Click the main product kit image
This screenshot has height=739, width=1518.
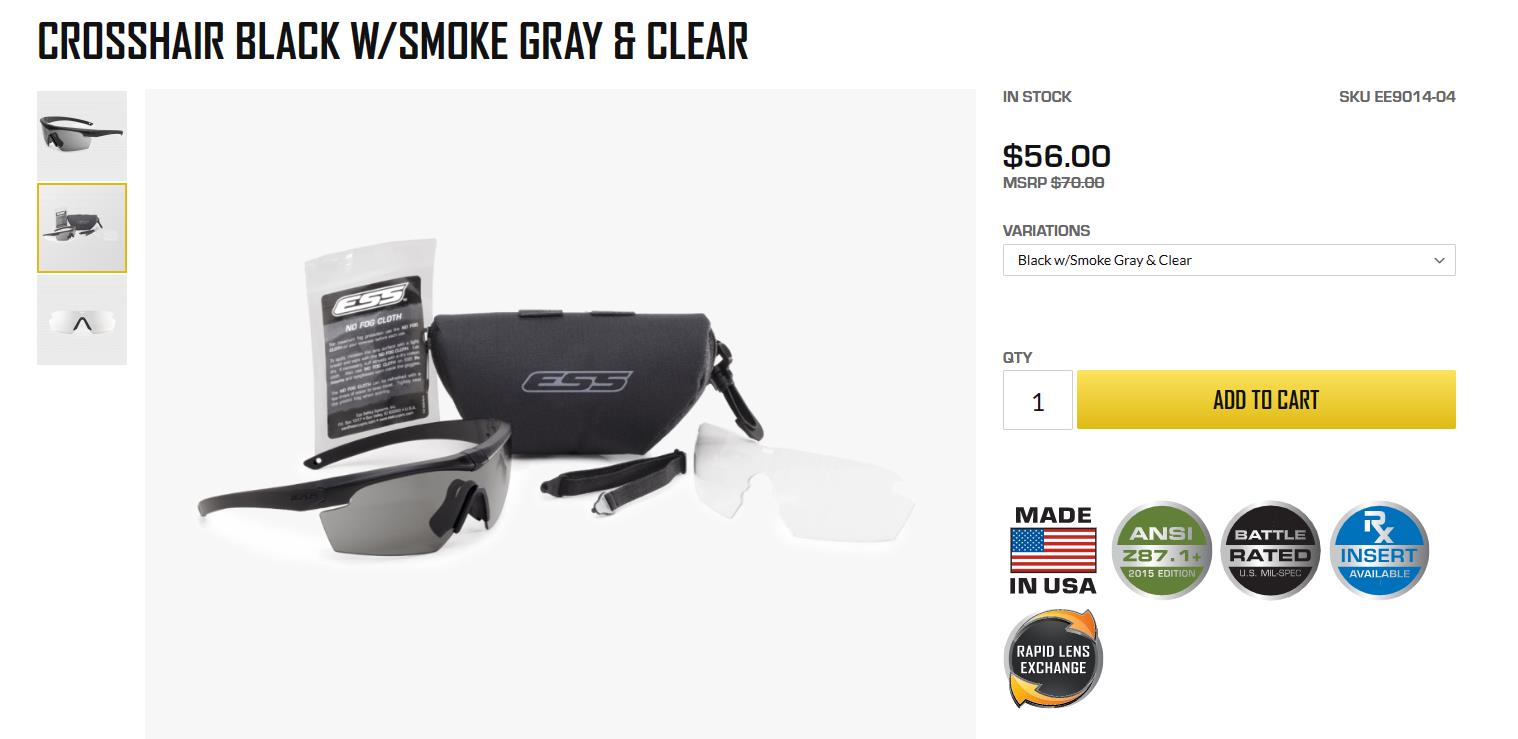[x=560, y=414]
